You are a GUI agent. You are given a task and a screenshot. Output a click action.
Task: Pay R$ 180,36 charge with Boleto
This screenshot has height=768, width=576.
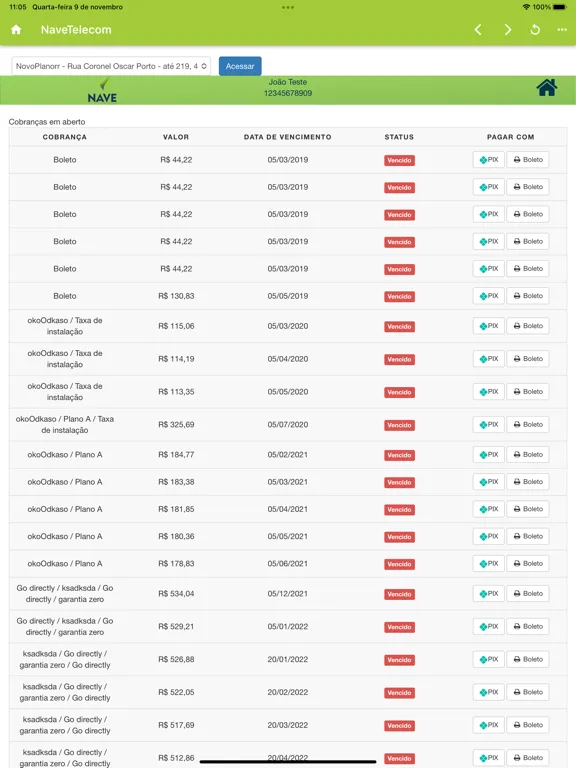click(x=528, y=536)
